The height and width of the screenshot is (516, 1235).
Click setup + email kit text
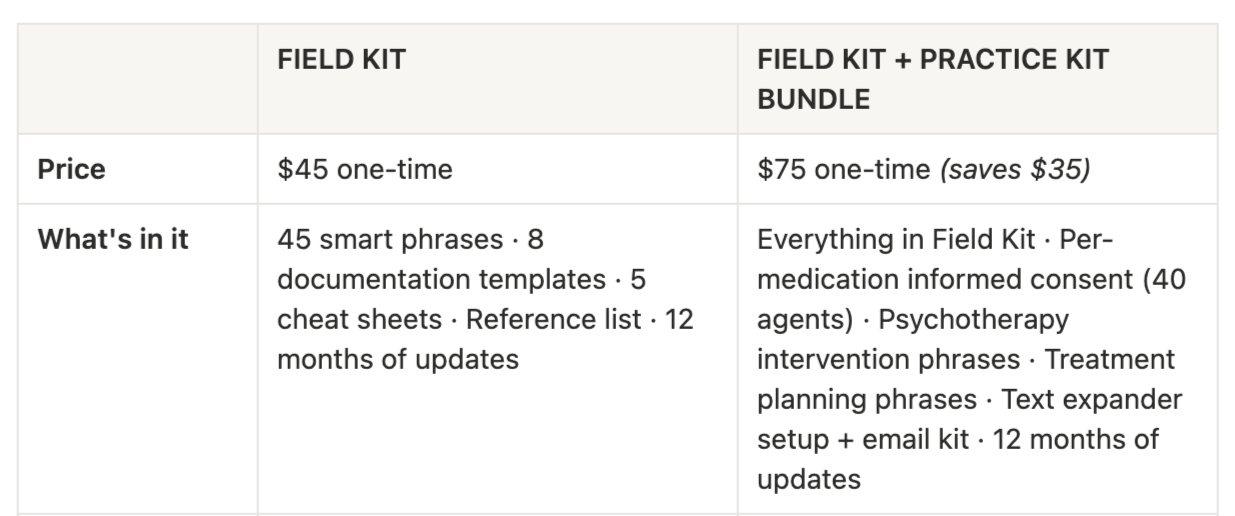pos(863,440)
